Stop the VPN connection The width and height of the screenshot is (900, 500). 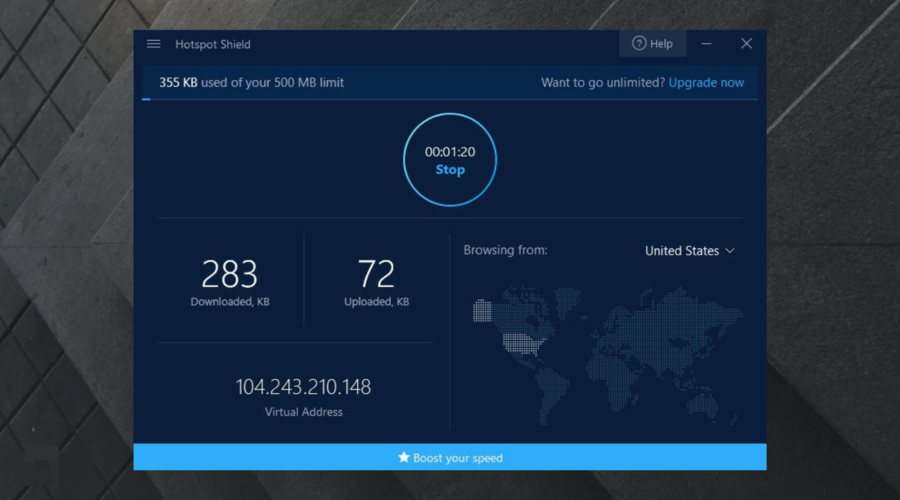click(450, 170)
